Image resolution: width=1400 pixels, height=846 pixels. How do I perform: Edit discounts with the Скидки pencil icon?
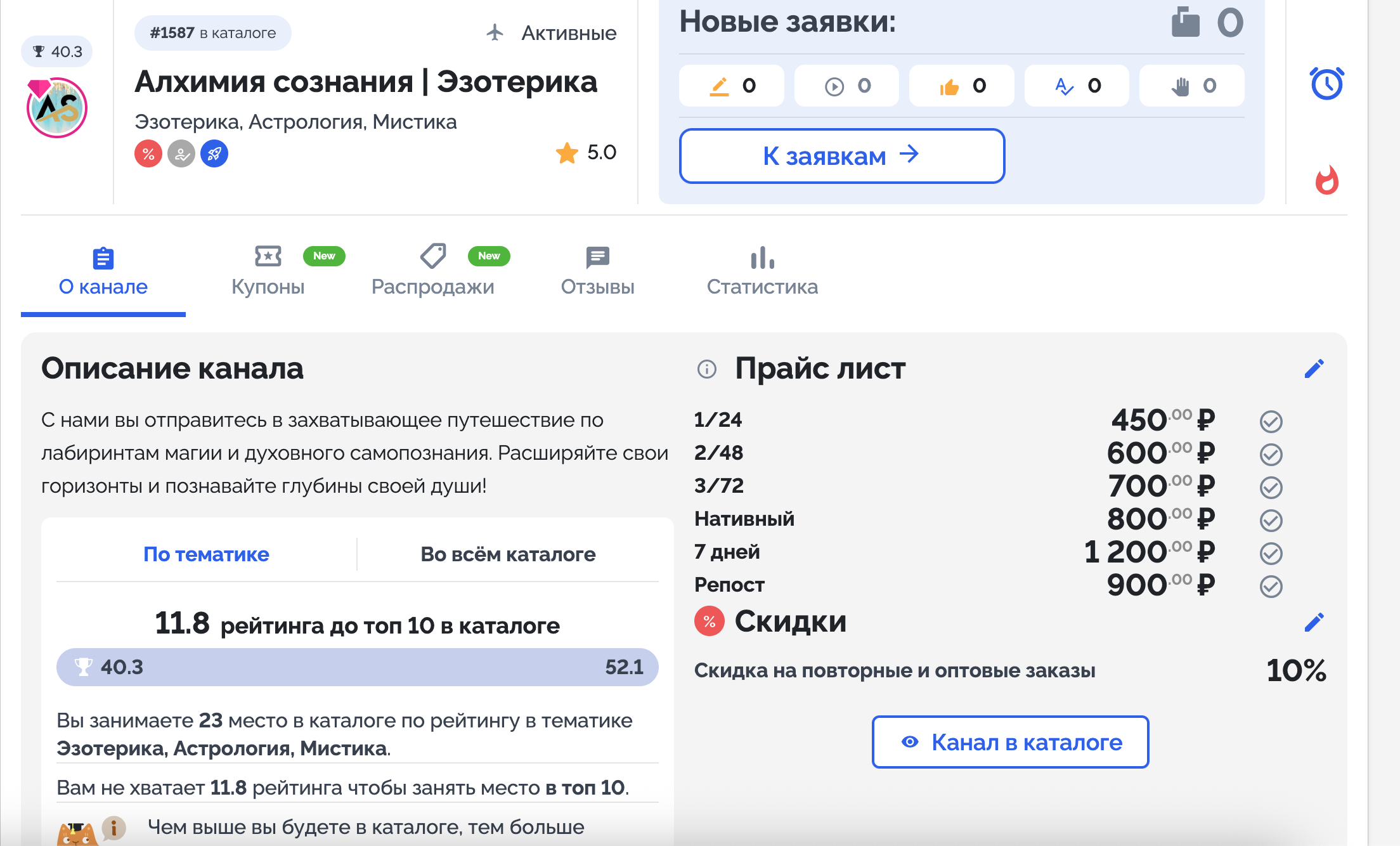[x=1314, y=622]
